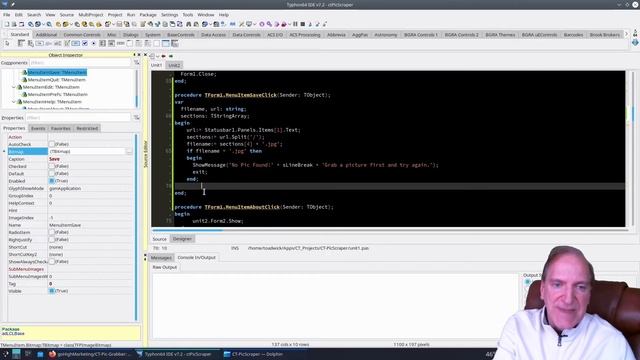Open the Tools menu
Image resolution: width=640 pixels, height=360 pixels.
pyautogui.click(x=188, y=15)
